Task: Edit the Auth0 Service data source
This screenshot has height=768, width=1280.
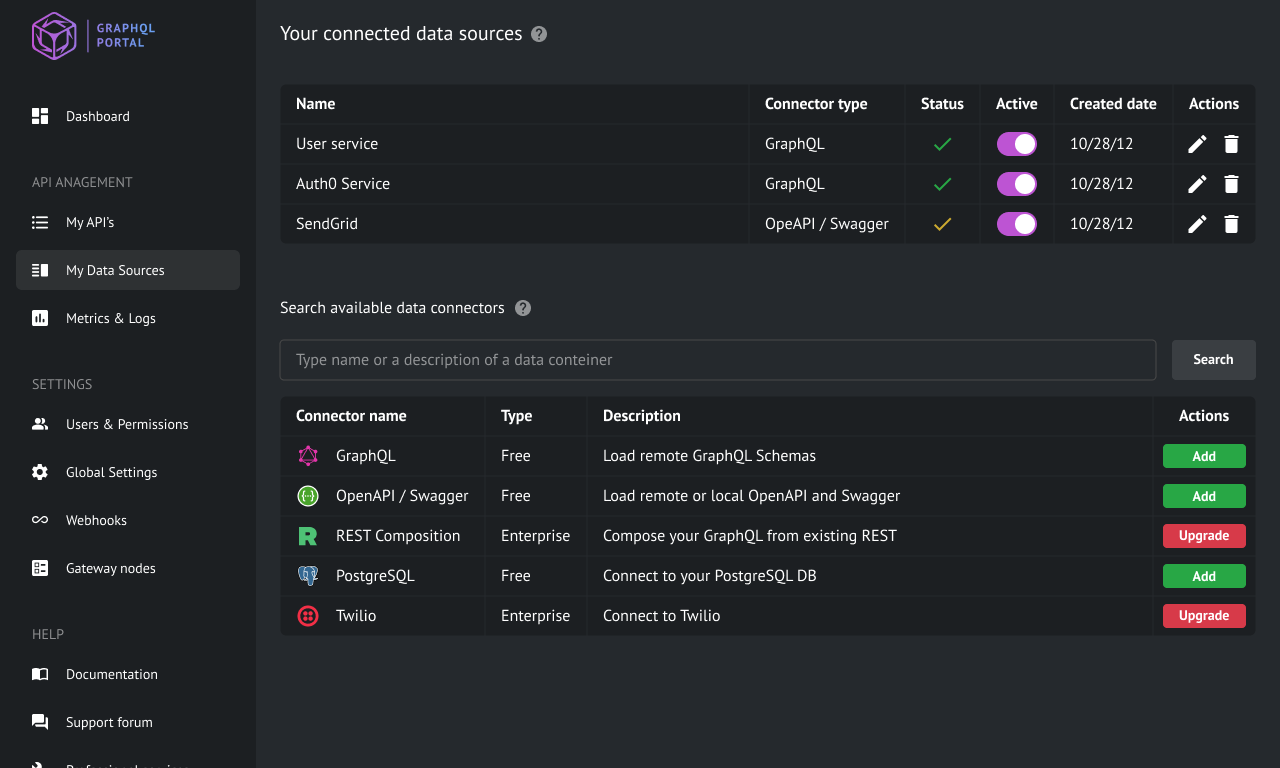Action: pos(1197,184)
